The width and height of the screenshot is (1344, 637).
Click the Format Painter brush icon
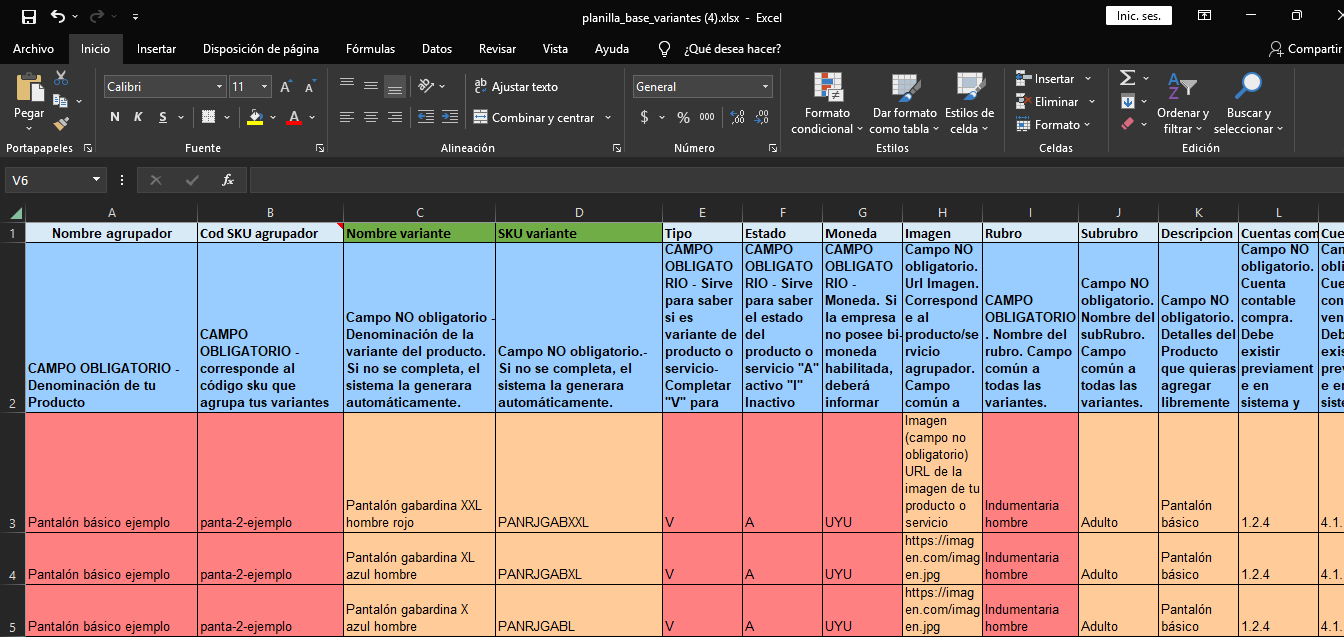[x=61, y=124]
